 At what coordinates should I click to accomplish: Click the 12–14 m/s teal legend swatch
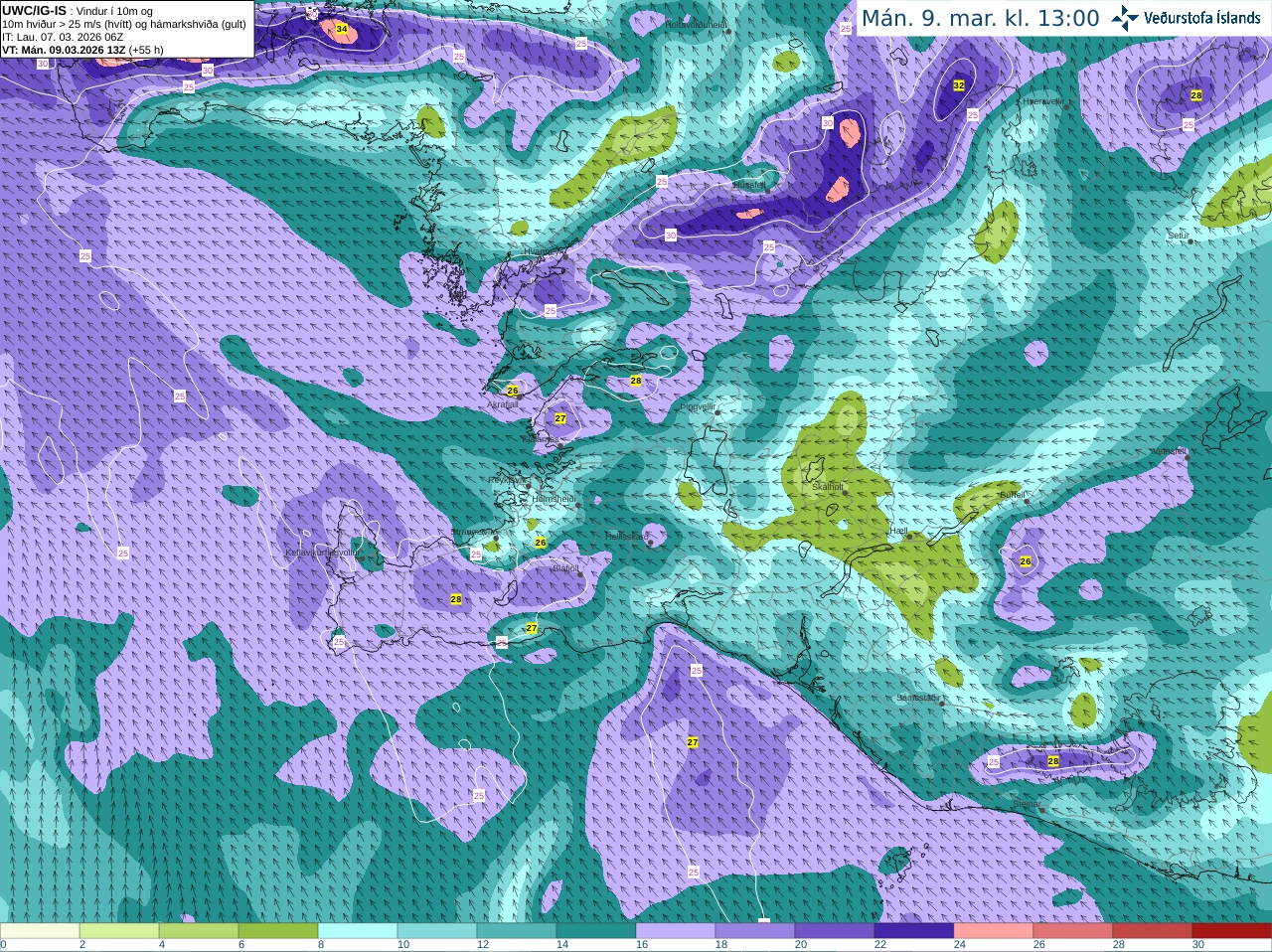click(x=517, y=931)
